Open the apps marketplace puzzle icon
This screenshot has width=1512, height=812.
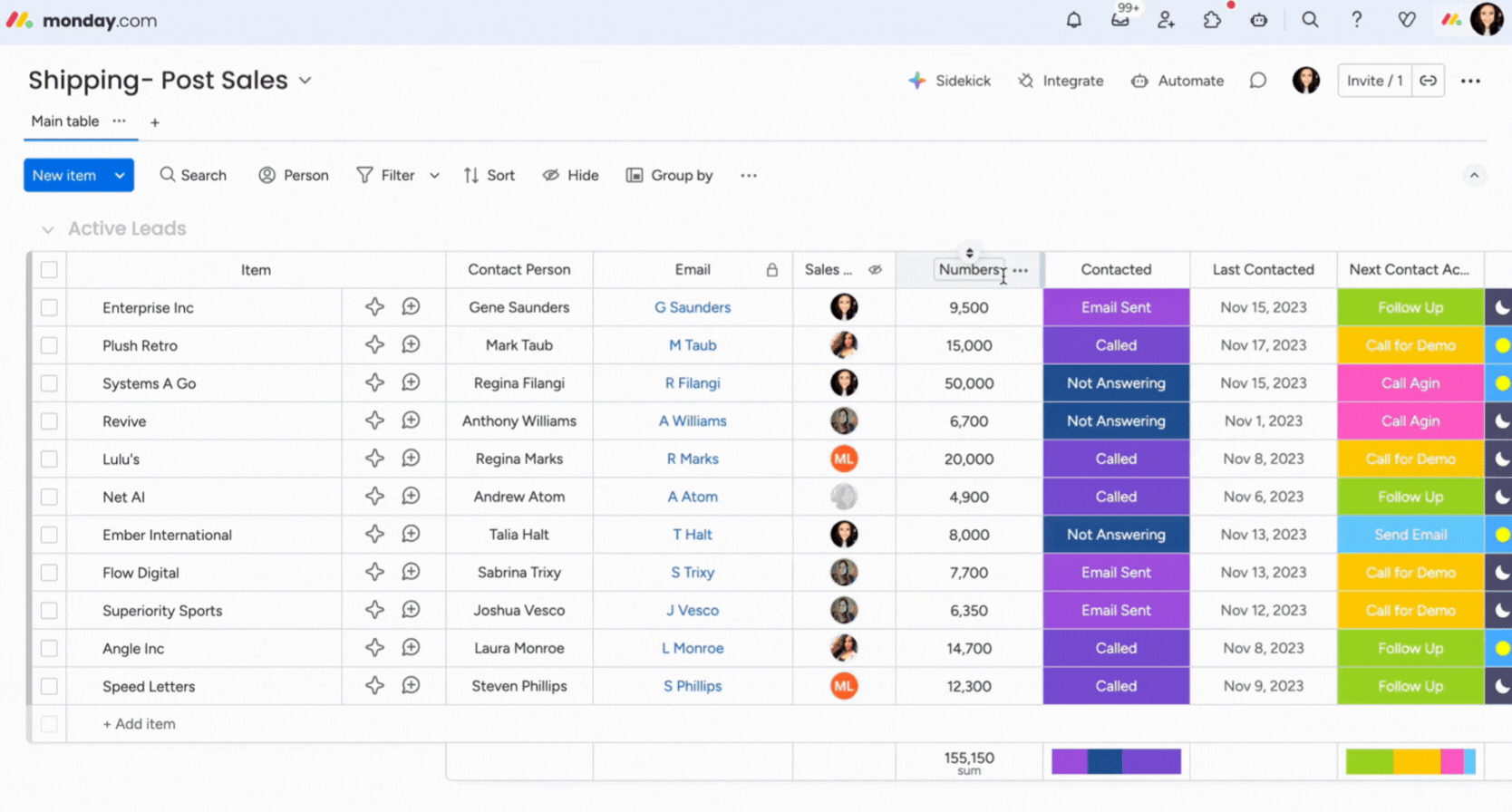1212,20
